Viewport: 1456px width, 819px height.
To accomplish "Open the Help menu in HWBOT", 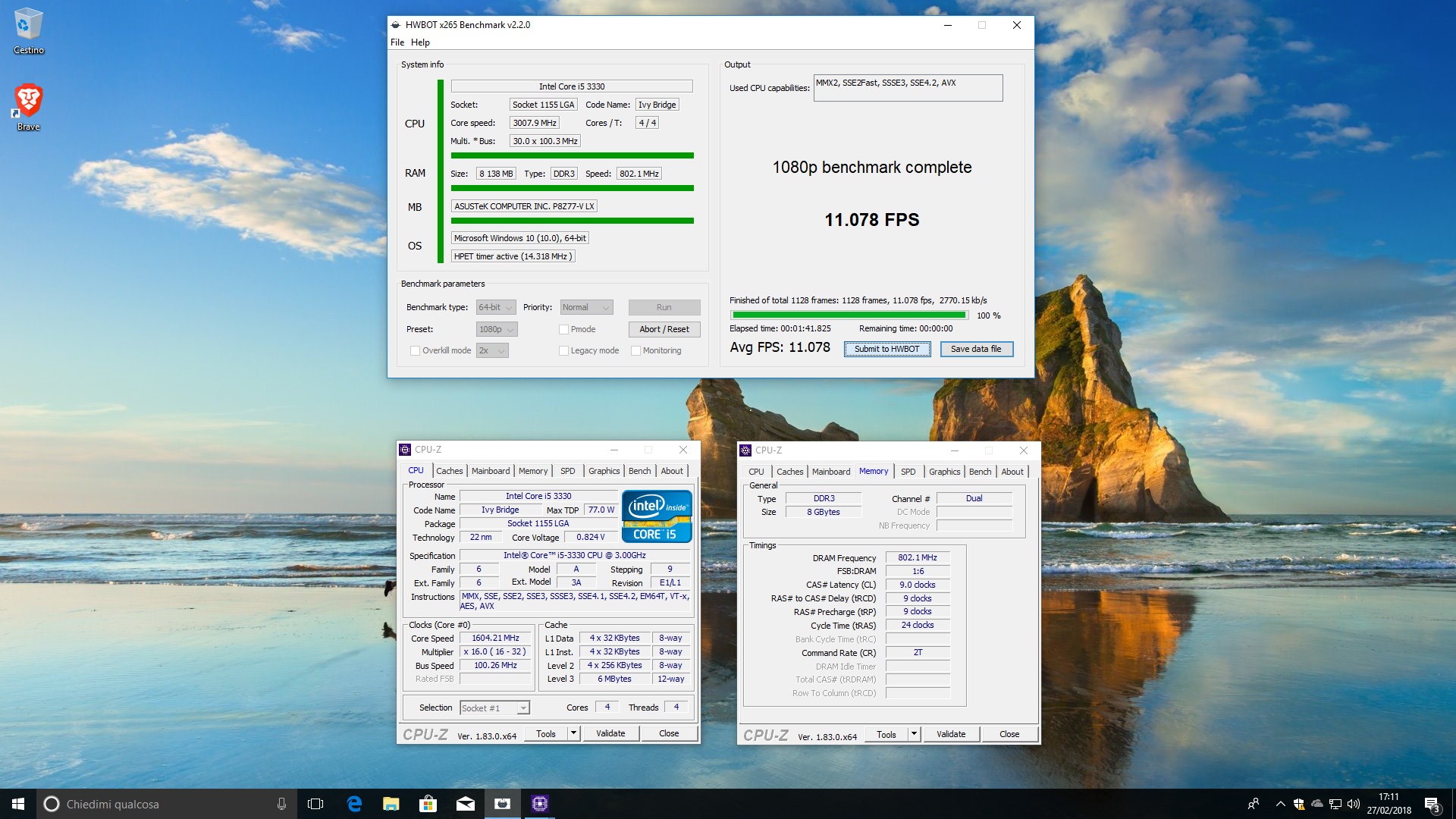I will 420,42.
